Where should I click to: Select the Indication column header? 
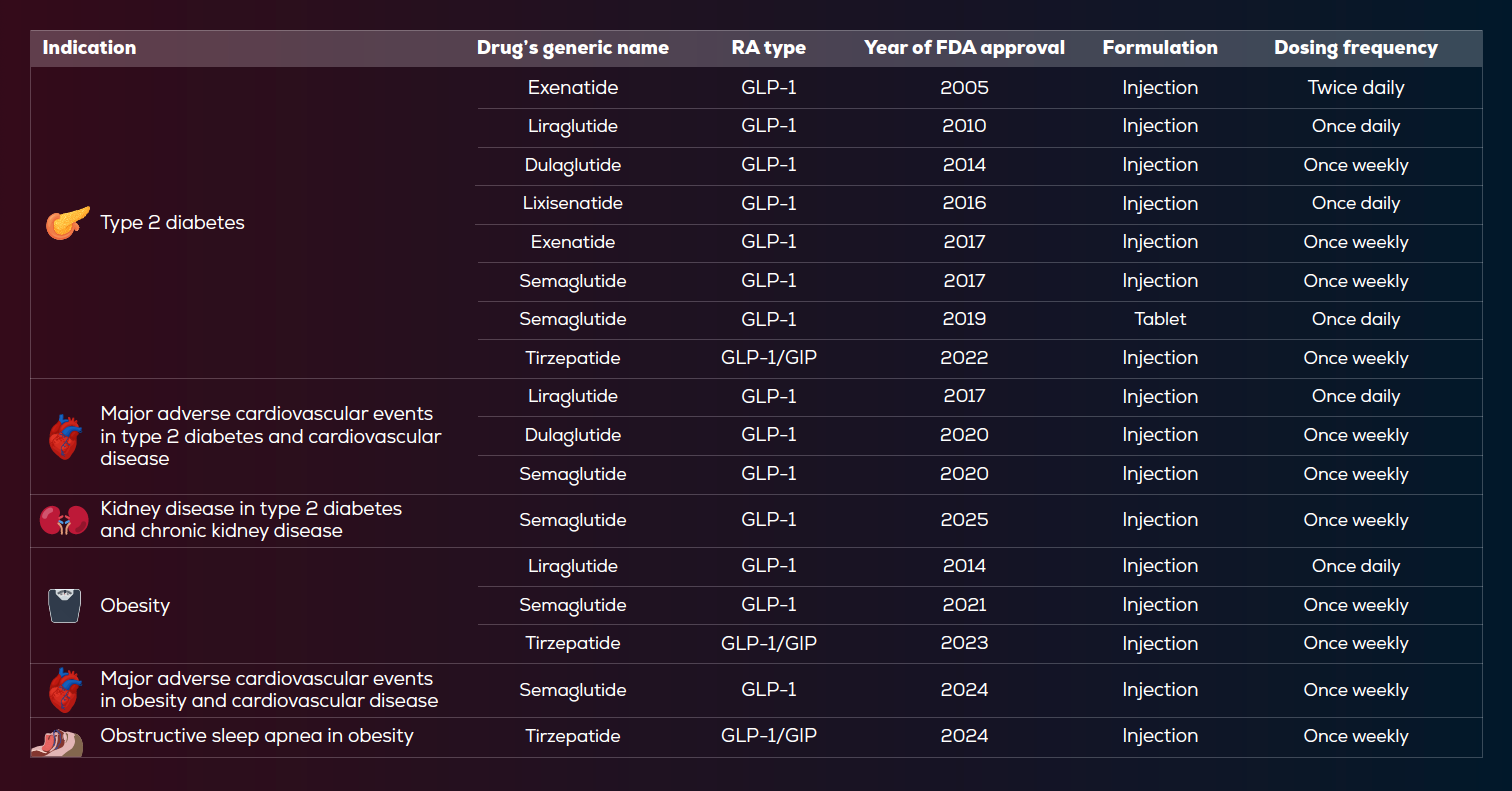89,48
